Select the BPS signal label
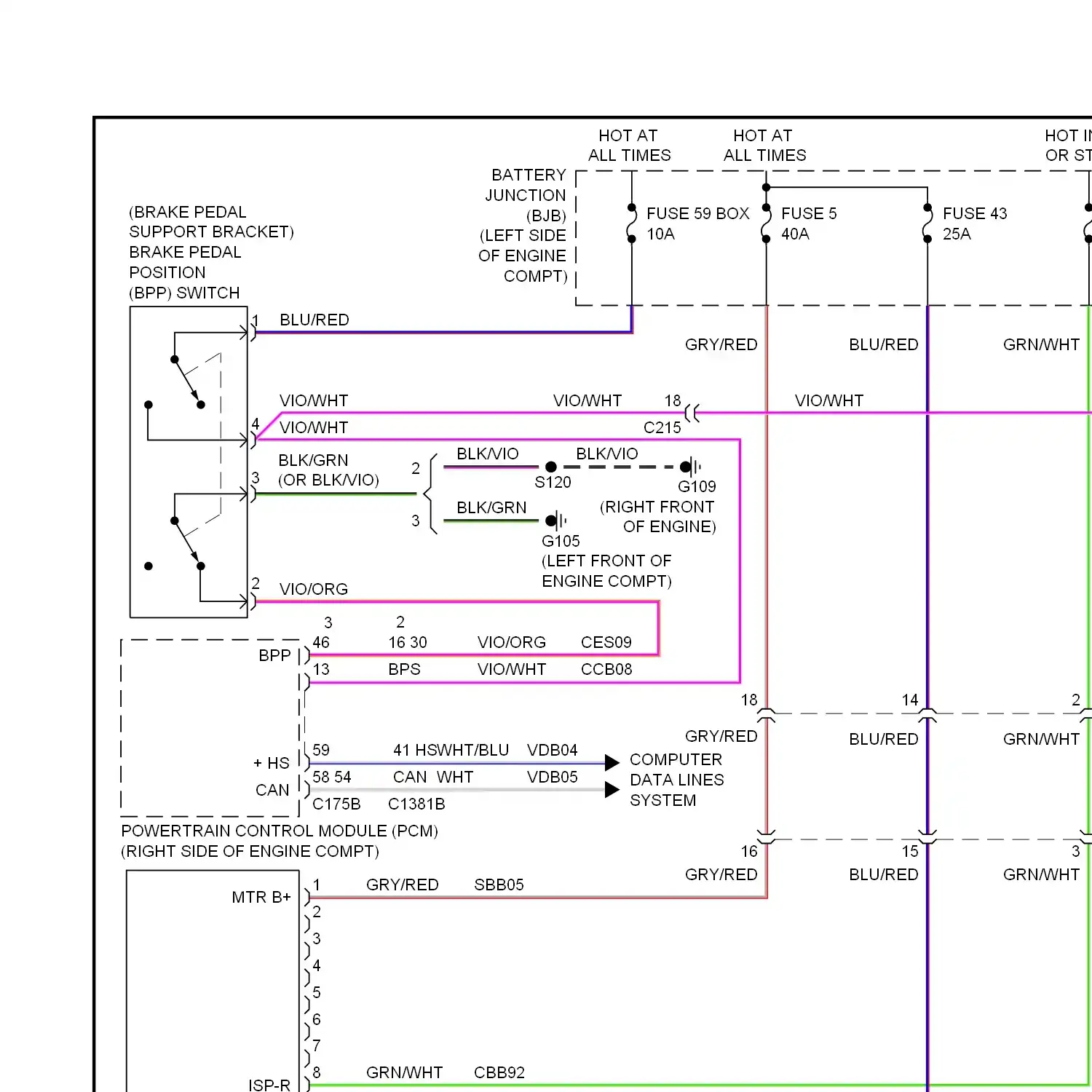This screenshot has height=1092, width=1092. [404, 669]
